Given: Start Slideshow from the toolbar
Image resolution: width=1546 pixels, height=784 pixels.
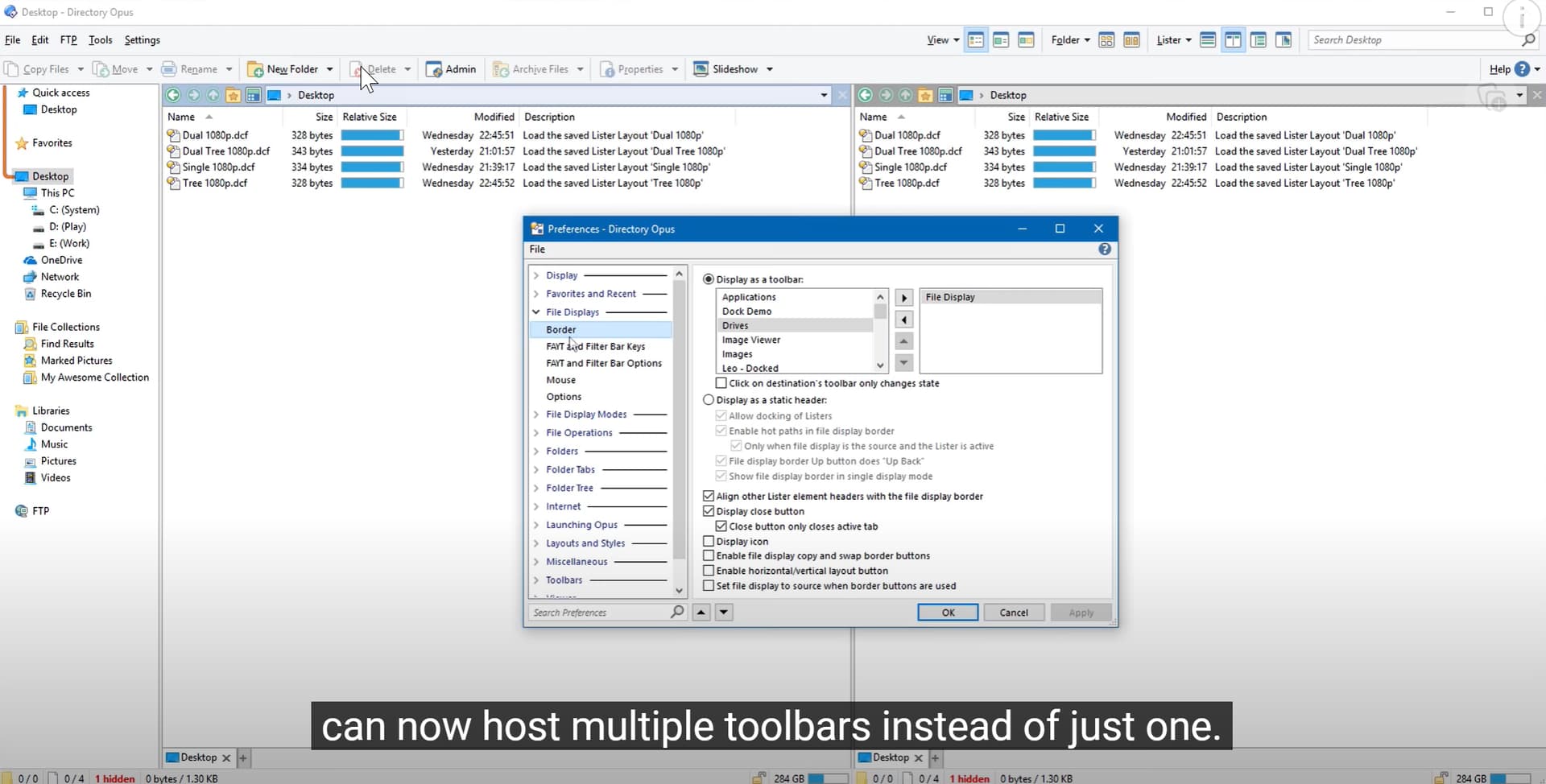Looking at the screenshot, I should pyautogui.click(x=725, y=69).
